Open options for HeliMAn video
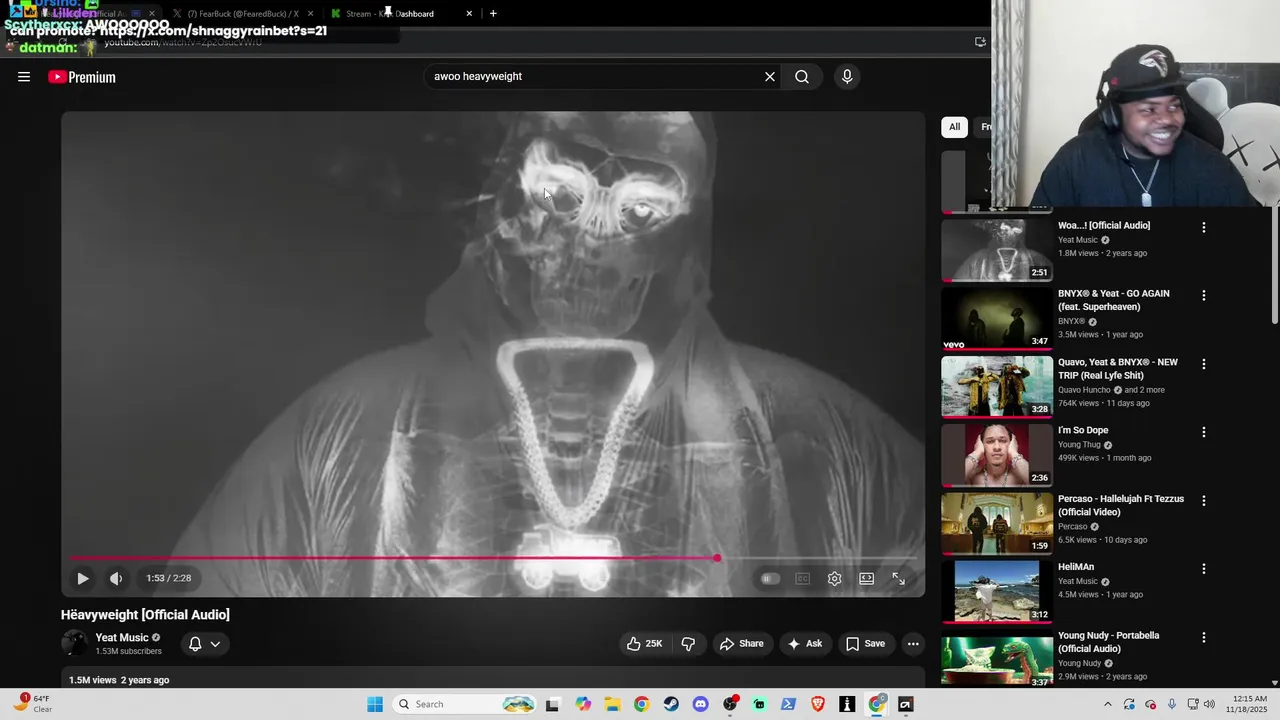 pos(1204,569)
